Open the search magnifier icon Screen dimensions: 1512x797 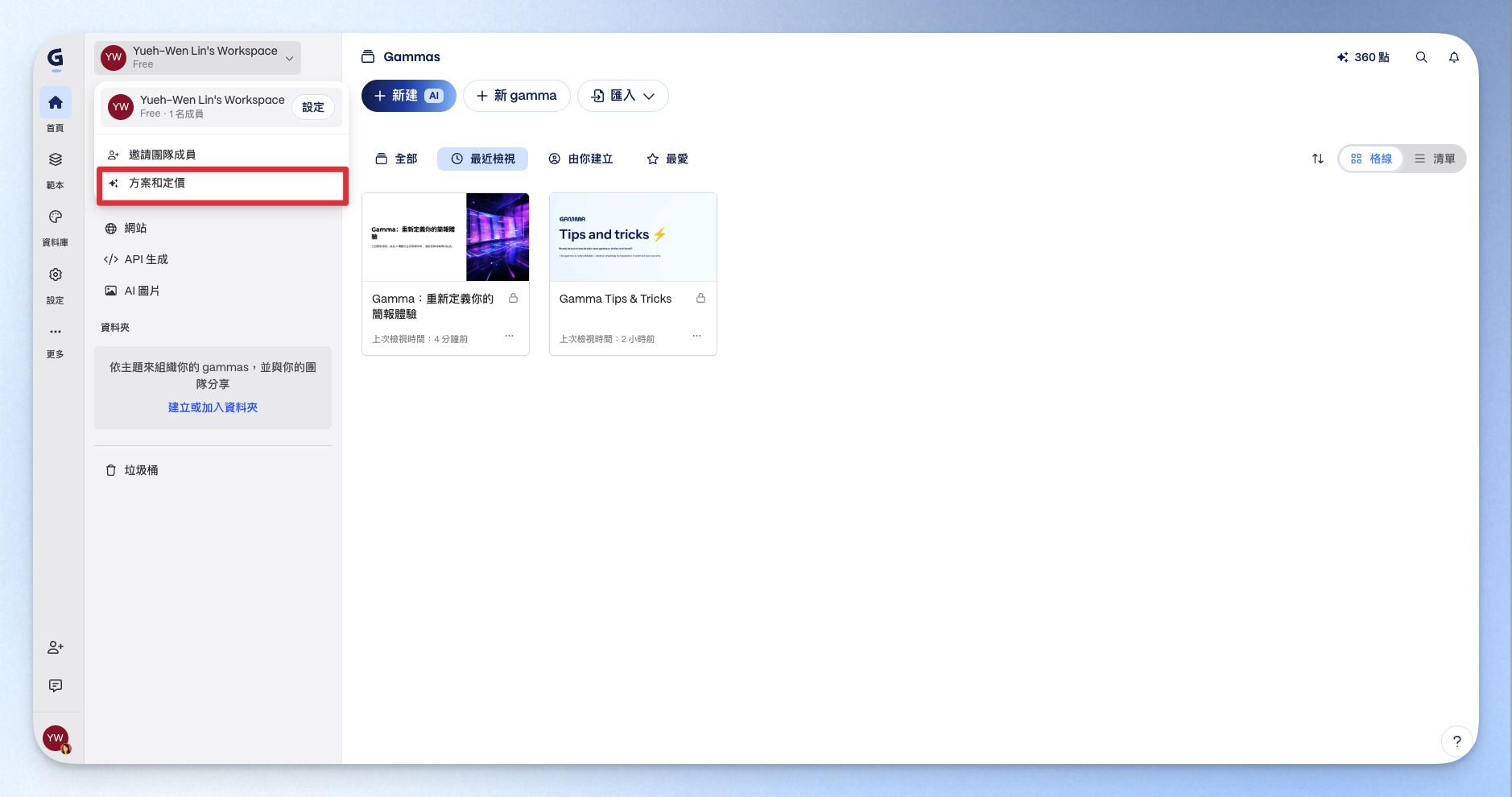coord(1421,57)
